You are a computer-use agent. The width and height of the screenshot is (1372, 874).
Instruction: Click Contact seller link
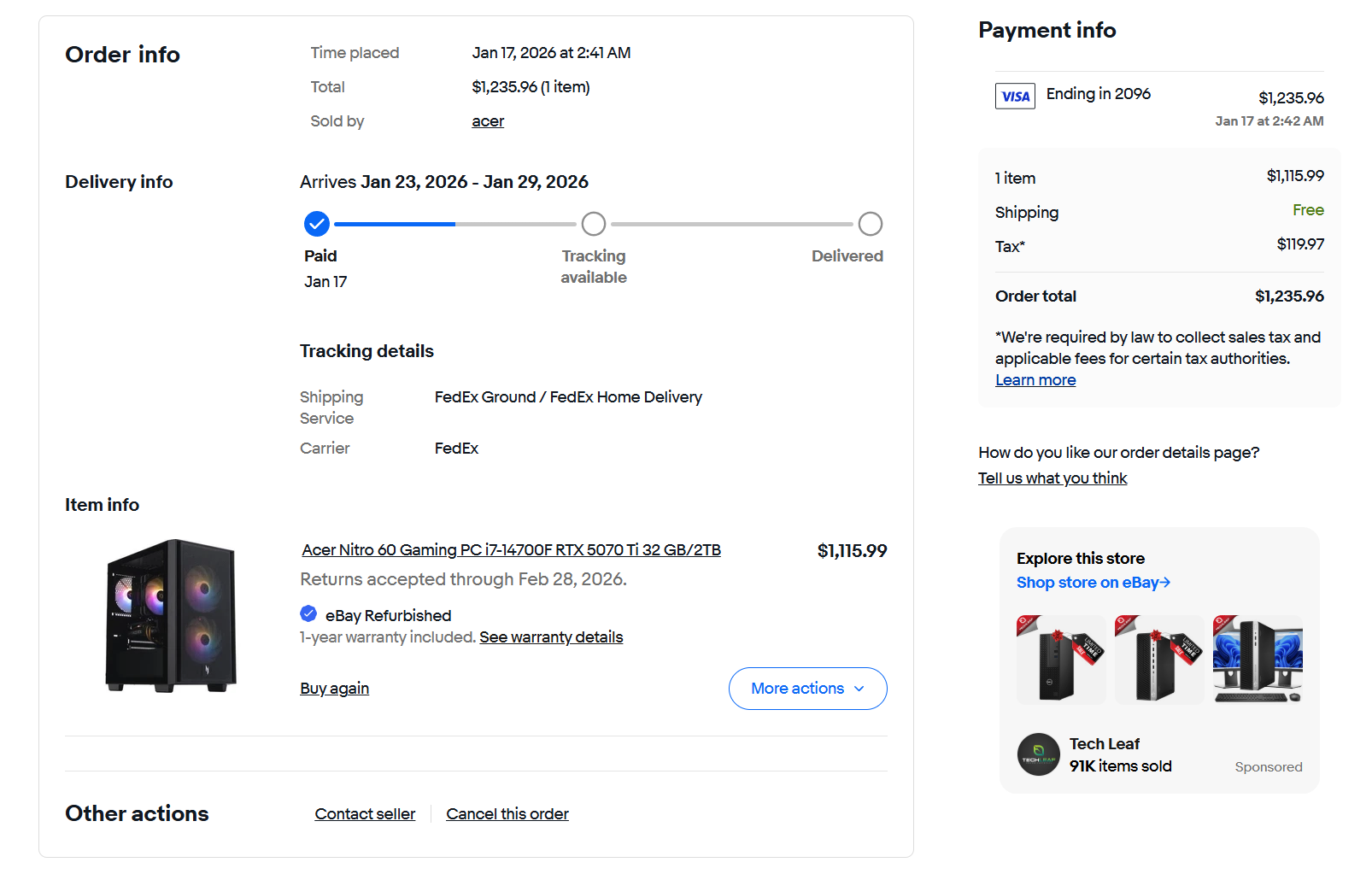(365, 814)
